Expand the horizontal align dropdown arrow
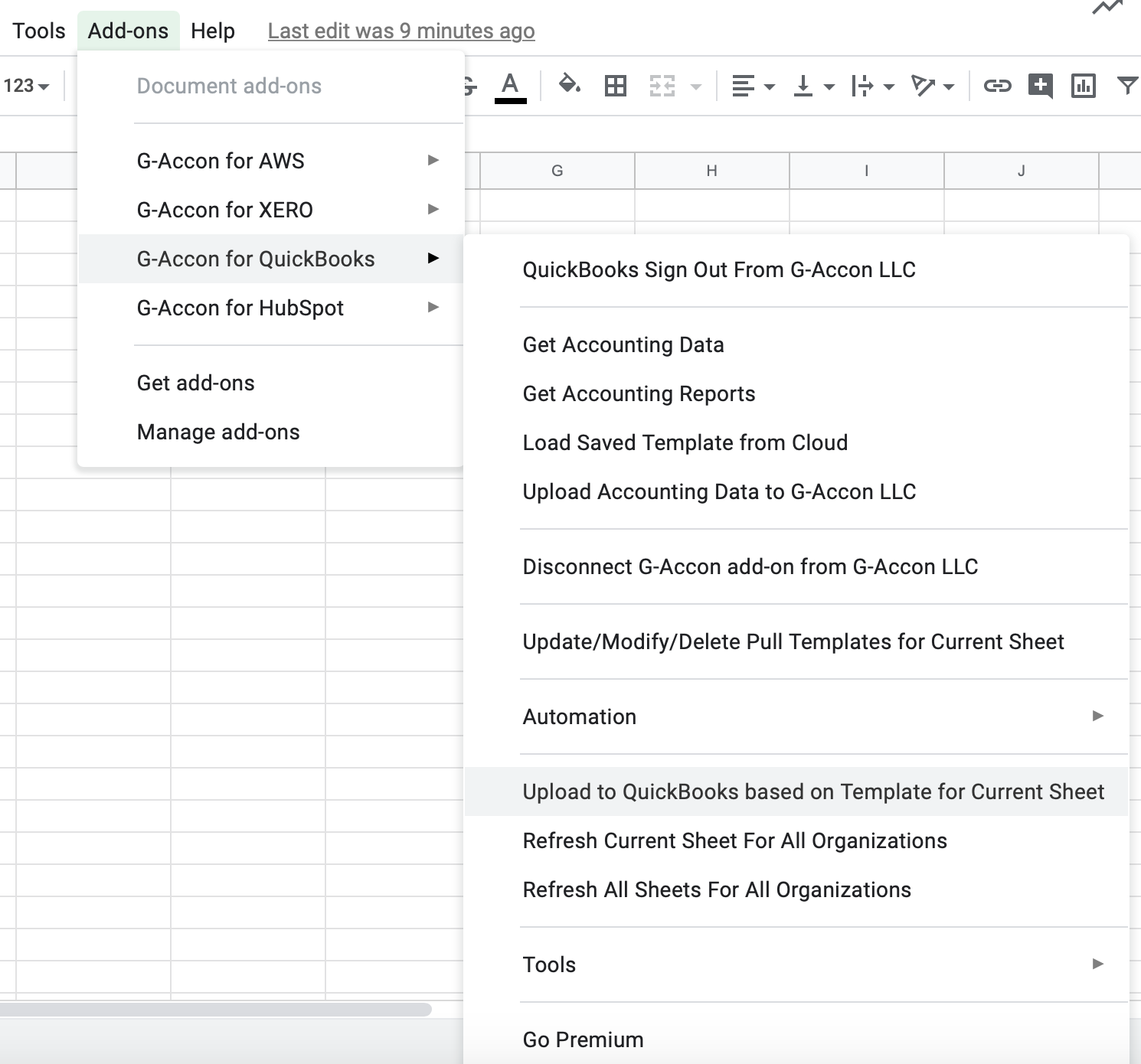The height and width of the screenshot is (1064, 1141). click(770, 86)
